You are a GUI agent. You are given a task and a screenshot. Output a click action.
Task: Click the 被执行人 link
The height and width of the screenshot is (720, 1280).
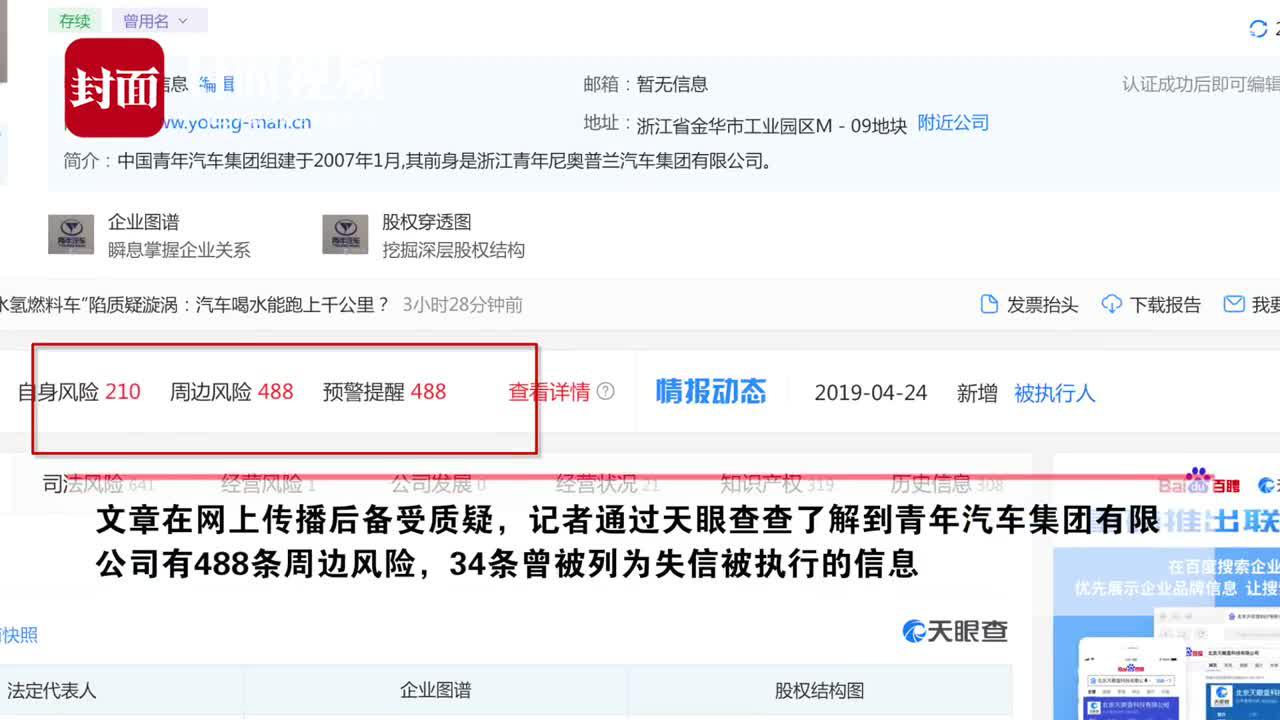click(x=1055, y=393)
